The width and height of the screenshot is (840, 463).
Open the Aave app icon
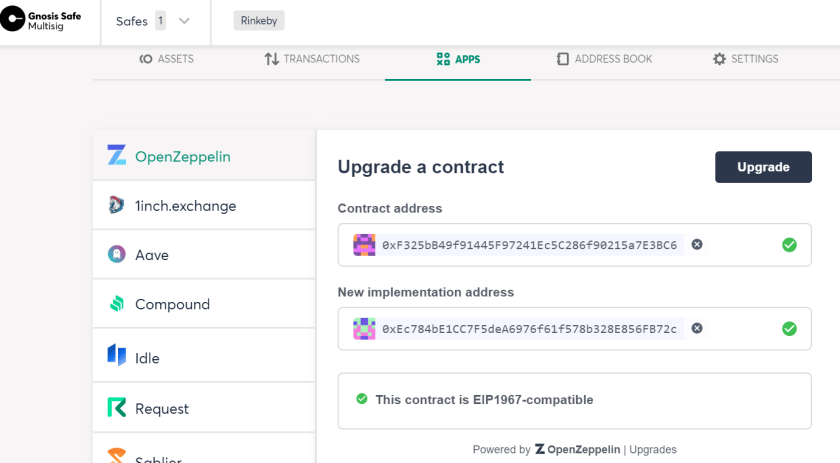tap(116, 254)
